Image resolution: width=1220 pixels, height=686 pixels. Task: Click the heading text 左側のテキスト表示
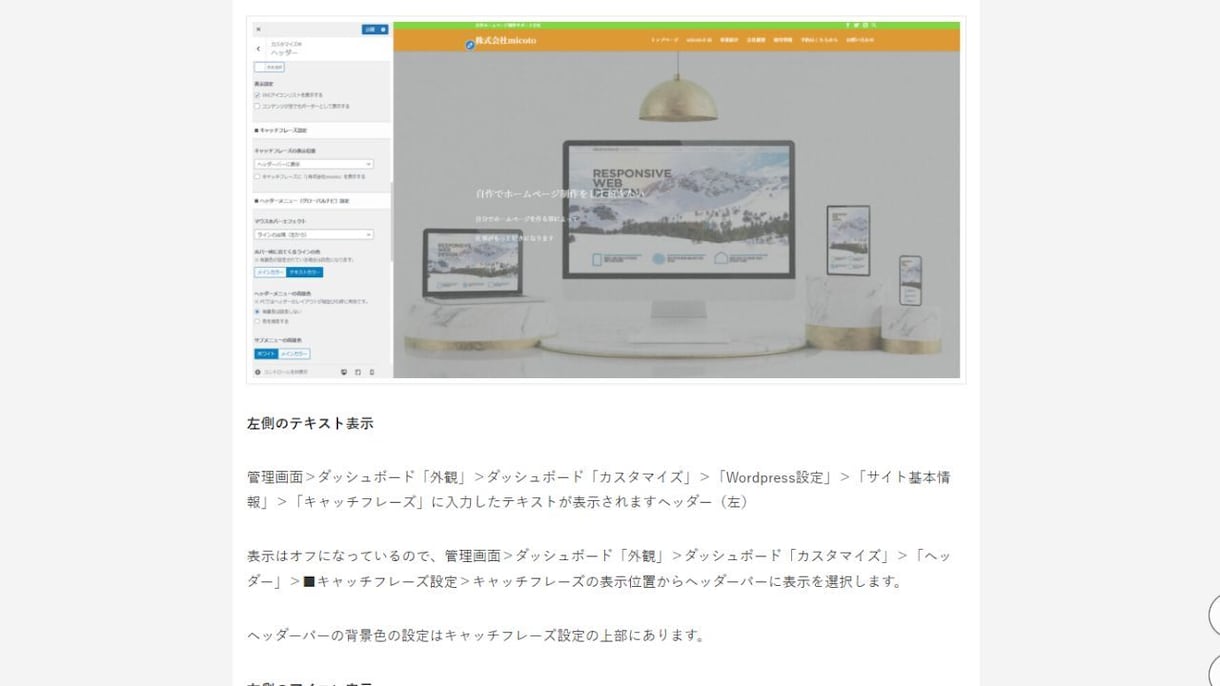310,423
